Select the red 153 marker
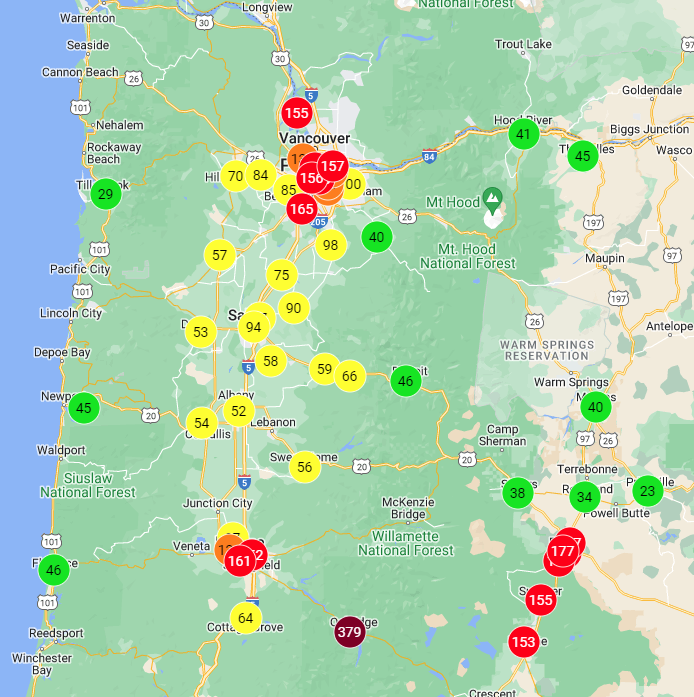This screenshot has width=694, height=697. [524, 642]
